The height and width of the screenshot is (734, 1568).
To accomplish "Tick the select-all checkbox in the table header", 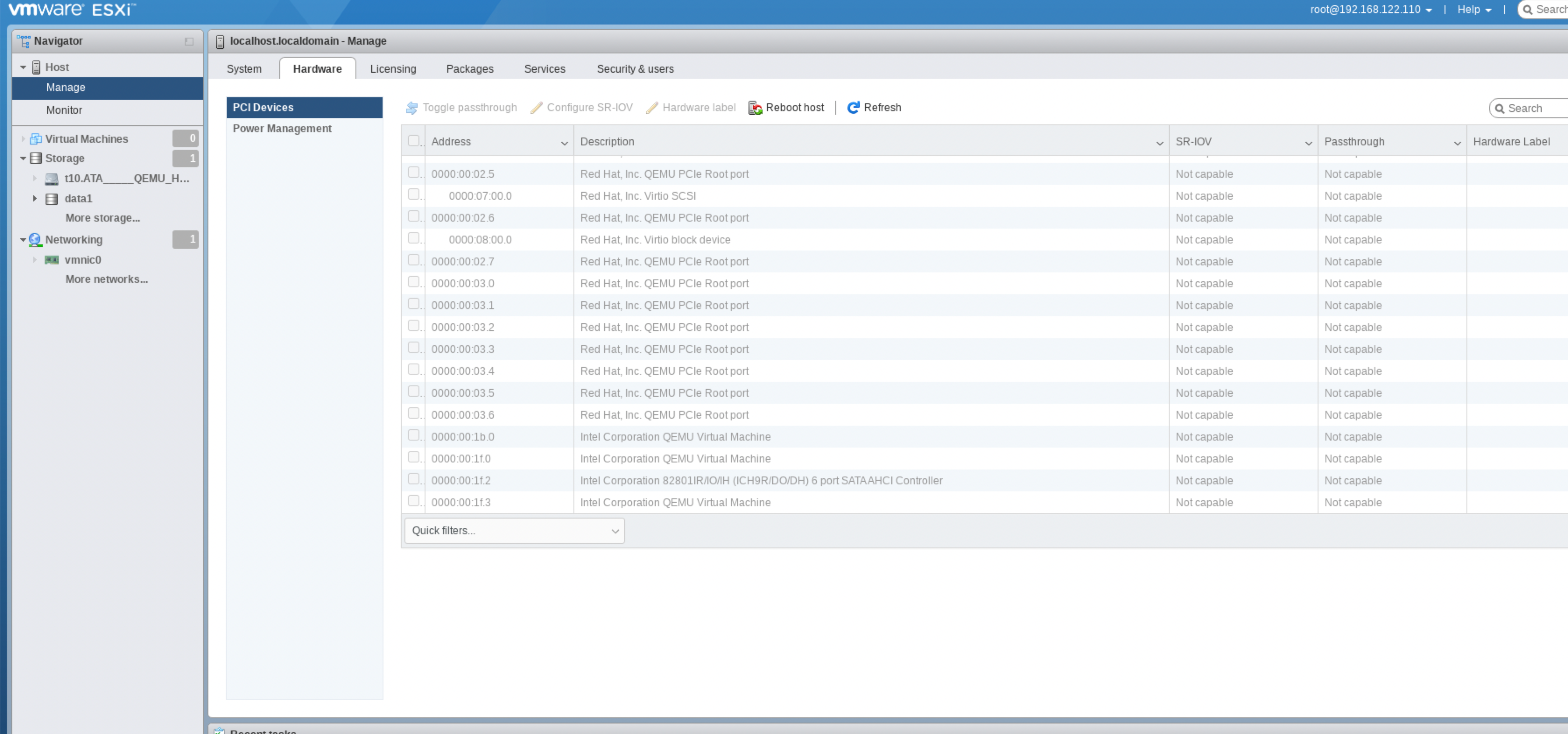I will [x=414, y=141].
